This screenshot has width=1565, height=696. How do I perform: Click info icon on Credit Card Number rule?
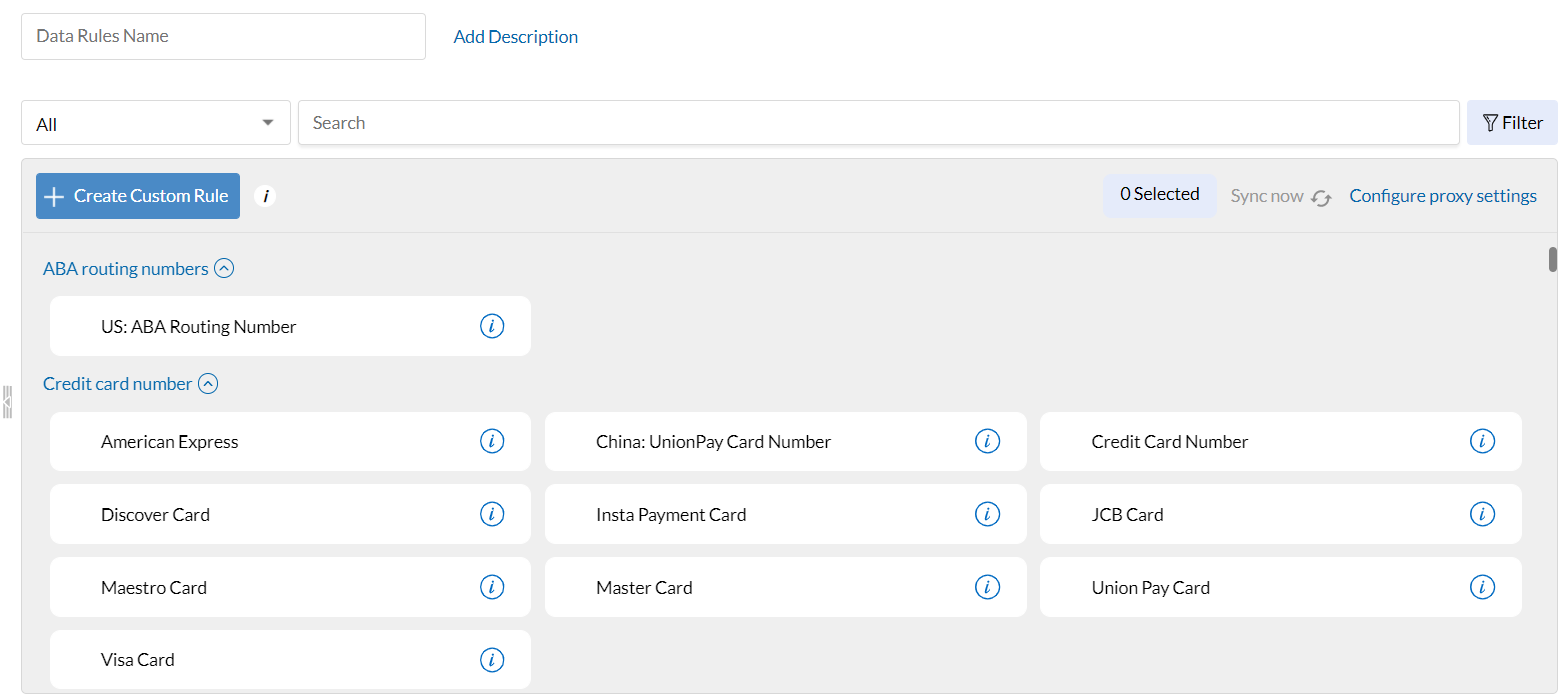(x=1481, y=441)
